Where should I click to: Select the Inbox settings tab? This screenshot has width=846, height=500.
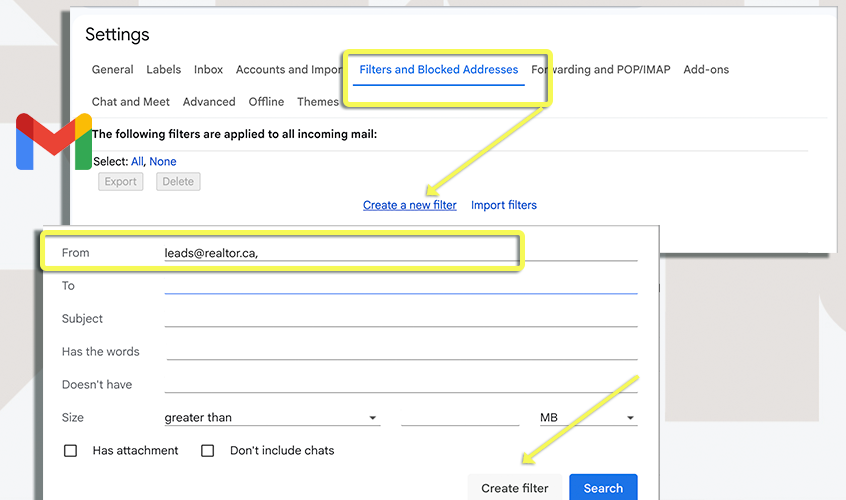[208, 70]
